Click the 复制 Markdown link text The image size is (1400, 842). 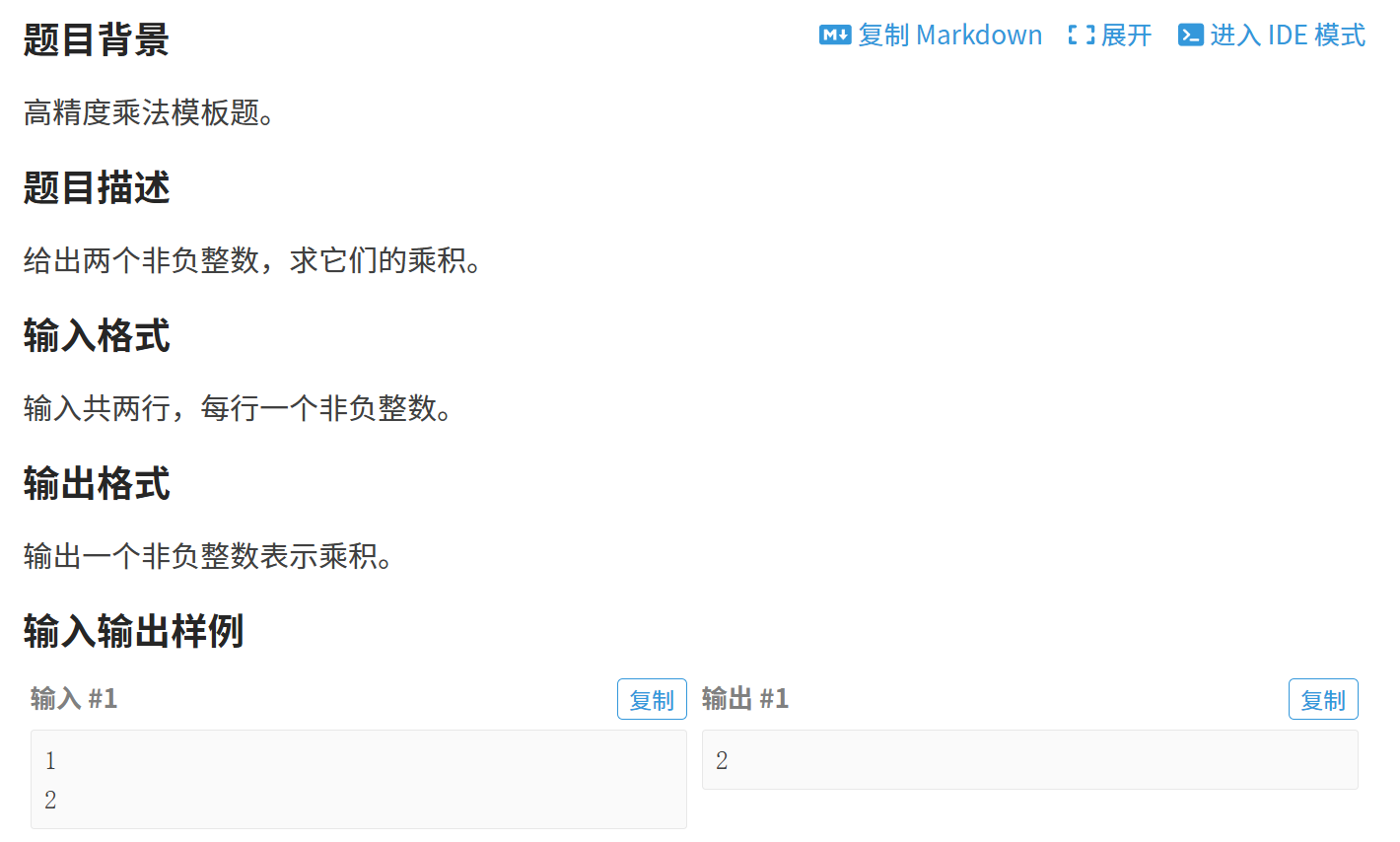[949, 35]
